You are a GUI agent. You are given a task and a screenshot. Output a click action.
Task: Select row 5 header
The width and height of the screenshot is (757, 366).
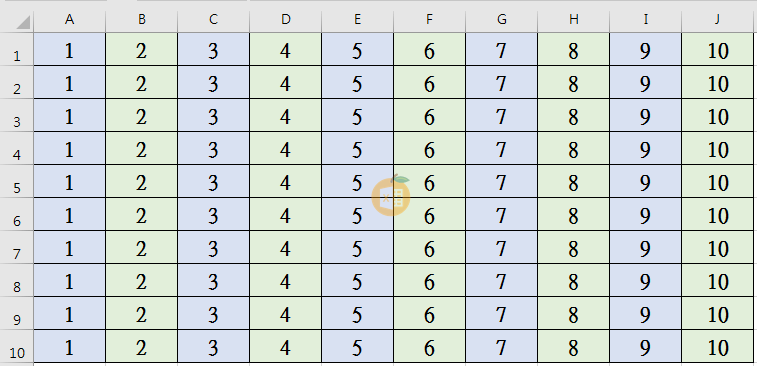point(17,181)
